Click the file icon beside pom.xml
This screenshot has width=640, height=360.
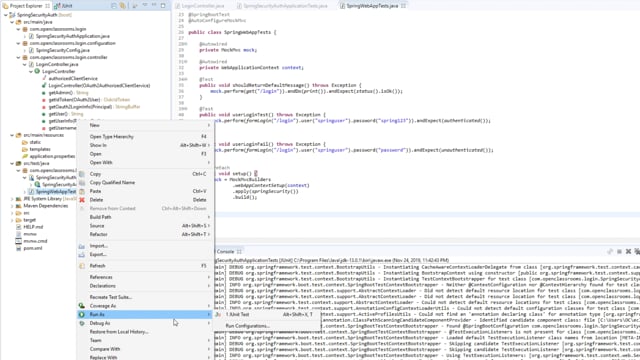tap(18, 248)
